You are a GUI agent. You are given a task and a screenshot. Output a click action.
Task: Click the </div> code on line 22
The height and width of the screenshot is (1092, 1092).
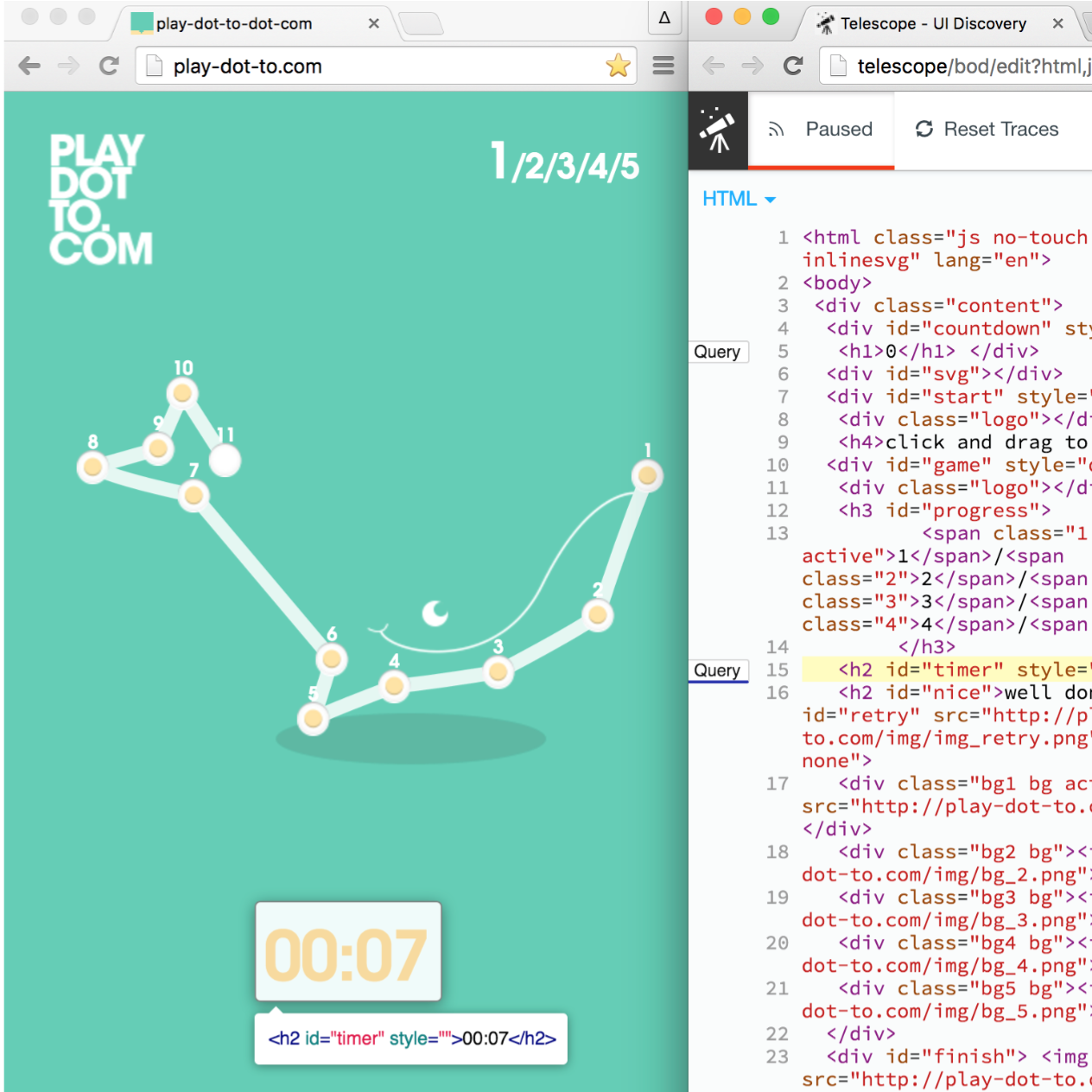pyautogui.click(x=860, y=1034)
